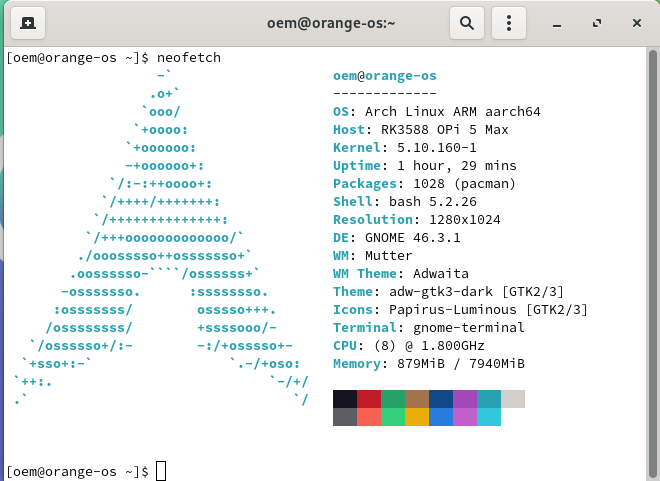Click the WM Theme line Adwaita
660x481 pixels.
401,274
